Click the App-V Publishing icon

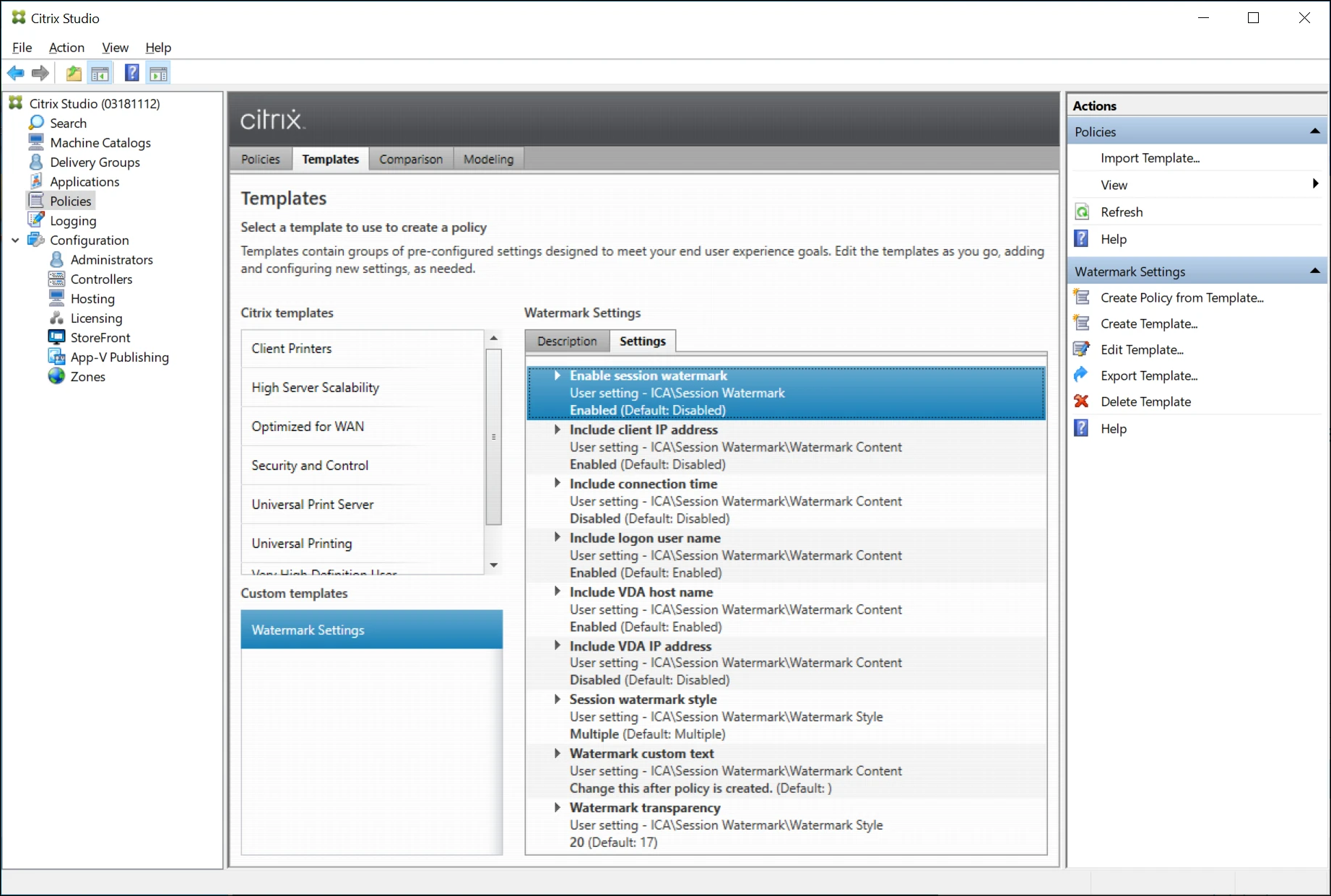pyautogui.click(x=57, y=357)
